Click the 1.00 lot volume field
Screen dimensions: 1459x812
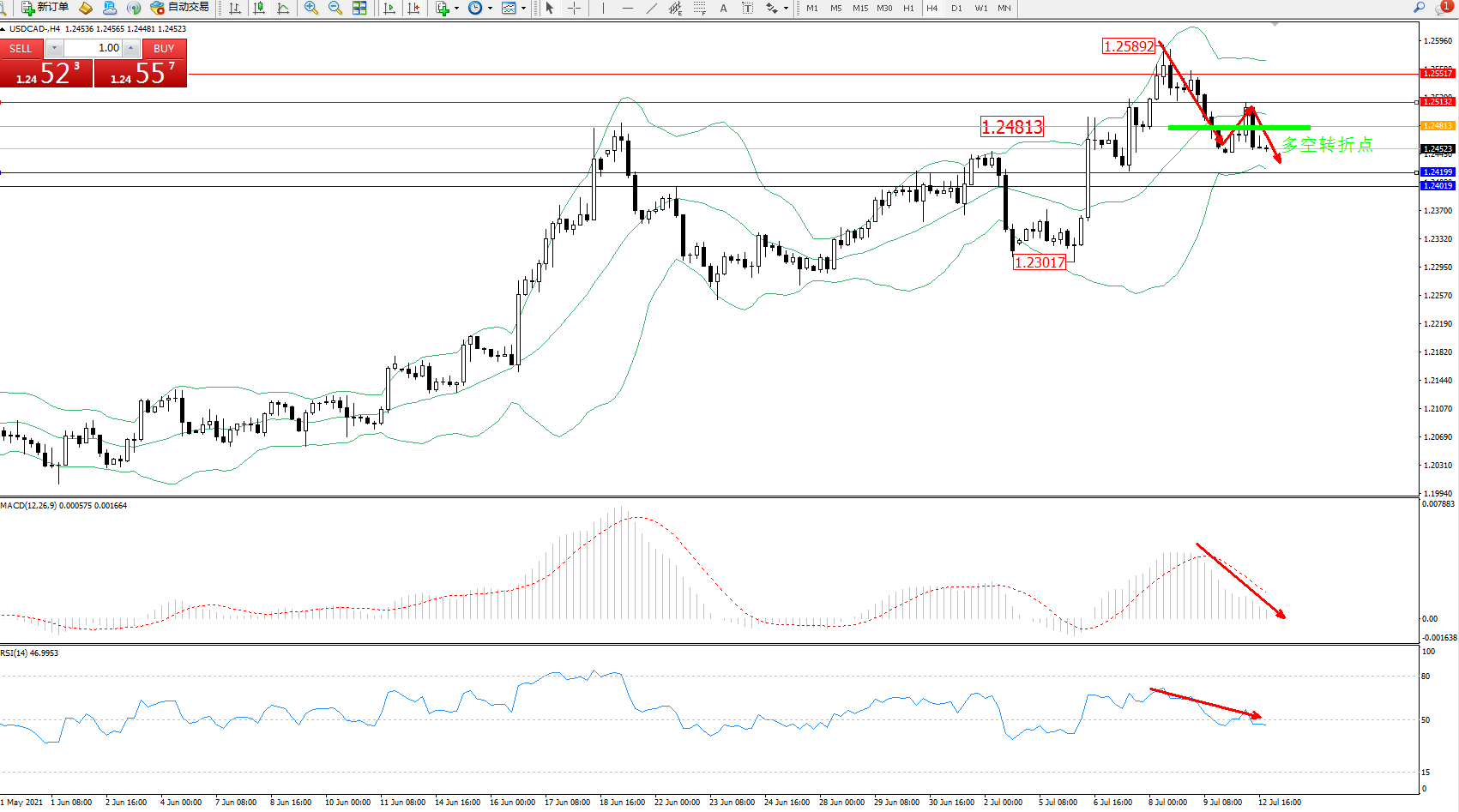94,48
